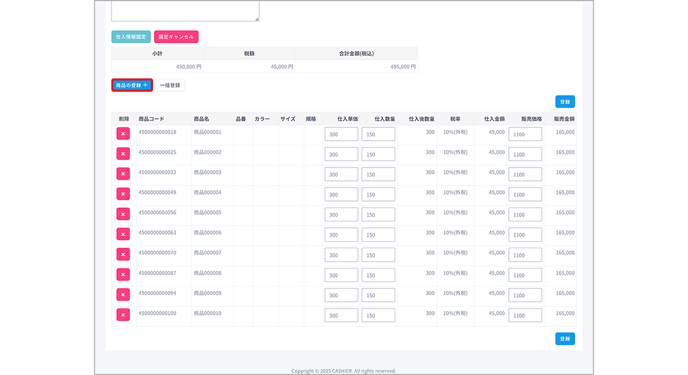Viewport: 688px width, 375px height.
Task: Delete the row for 商品000005
Action: (x=123, y=214)
